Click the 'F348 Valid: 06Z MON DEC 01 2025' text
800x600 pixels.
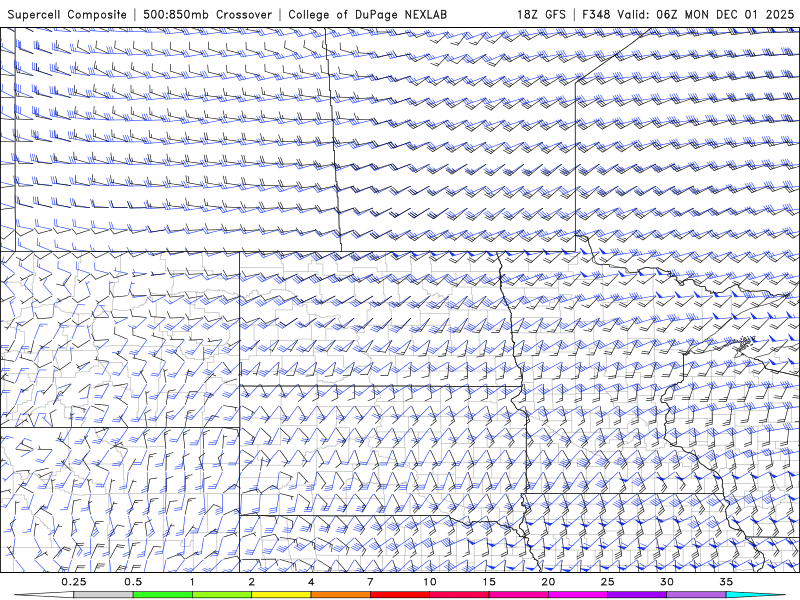688,15
